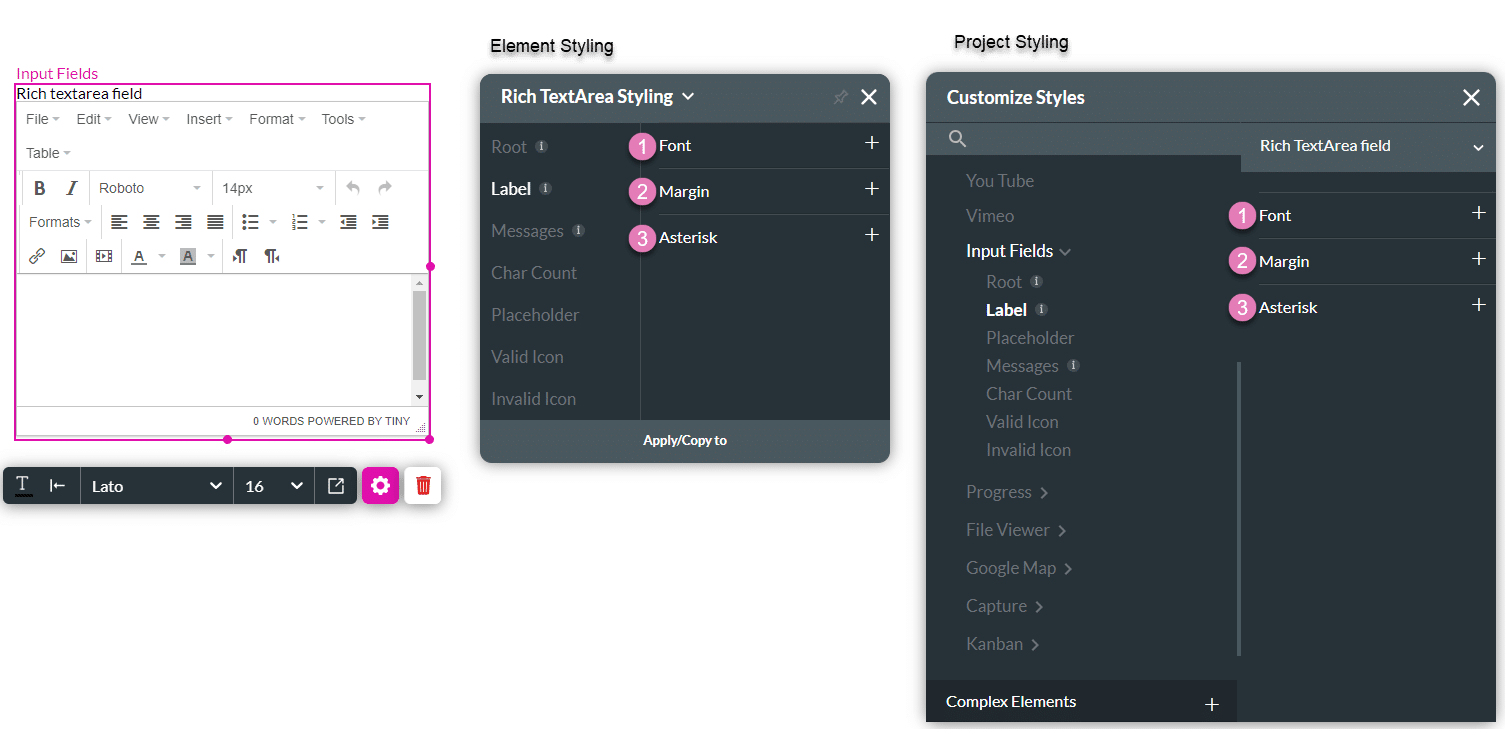Image resolution: width=1505 pixels, height=729 pixels.
Task: Click the search icon in Customize Styles
Action: [957, 139]
